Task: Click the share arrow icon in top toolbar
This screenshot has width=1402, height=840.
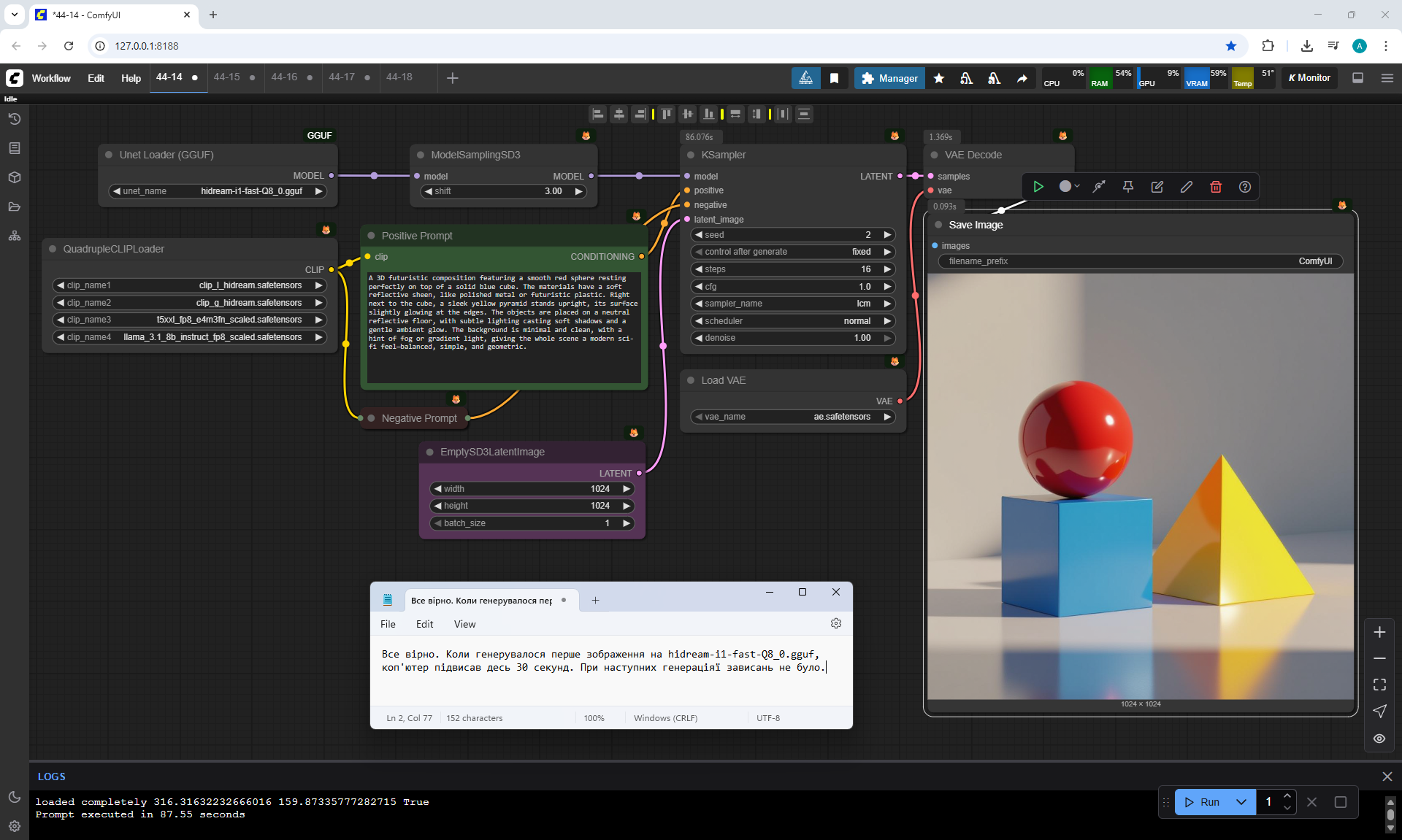Action: (1022, 78)
